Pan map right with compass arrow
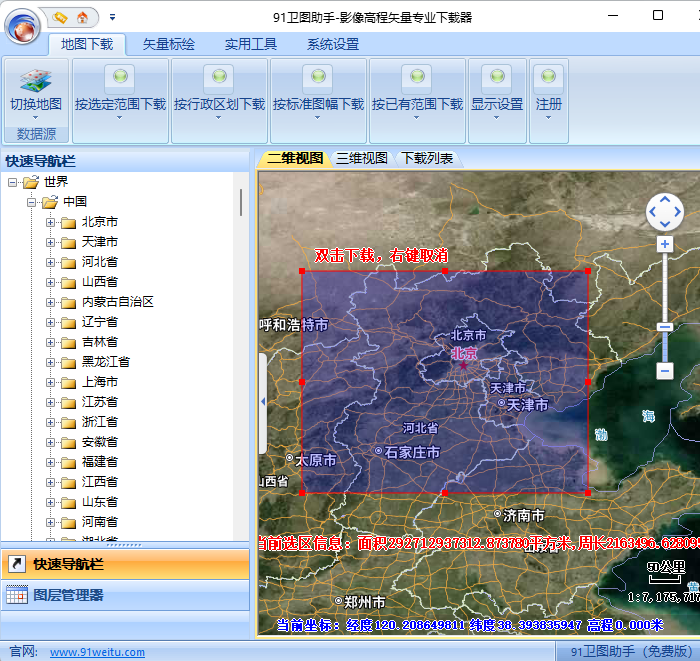700x661 pixels. click(678, 212)
